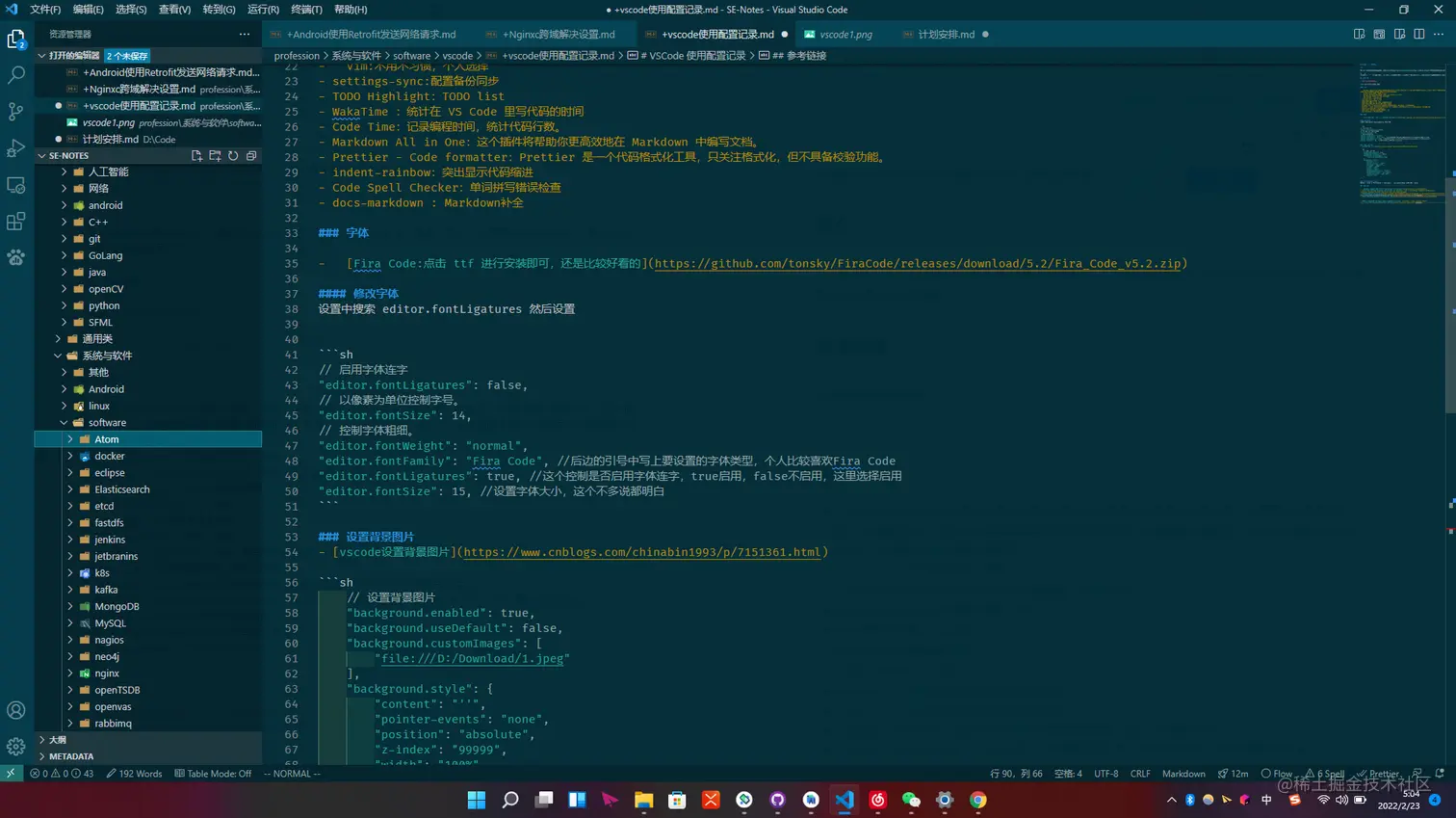Toggle Chinese input mode in system tray
Viewport: 1456px width, 818px height.
[x=1266, y=800]
